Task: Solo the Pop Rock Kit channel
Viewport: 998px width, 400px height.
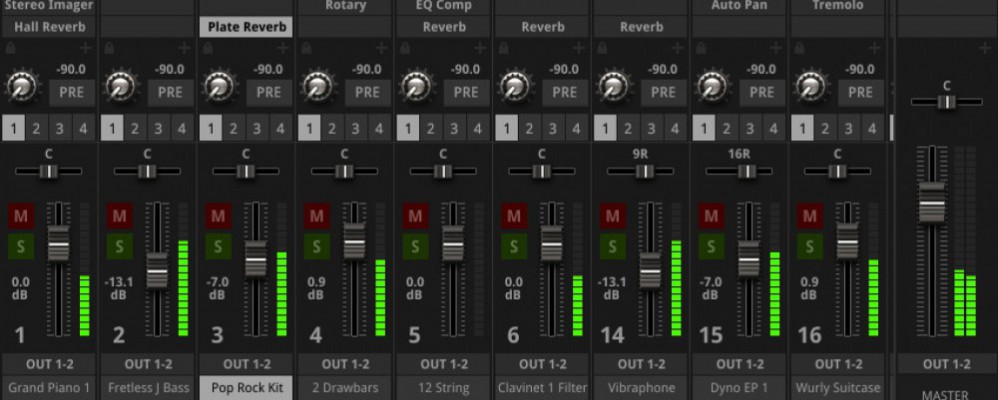Action: tap(218, 246)
